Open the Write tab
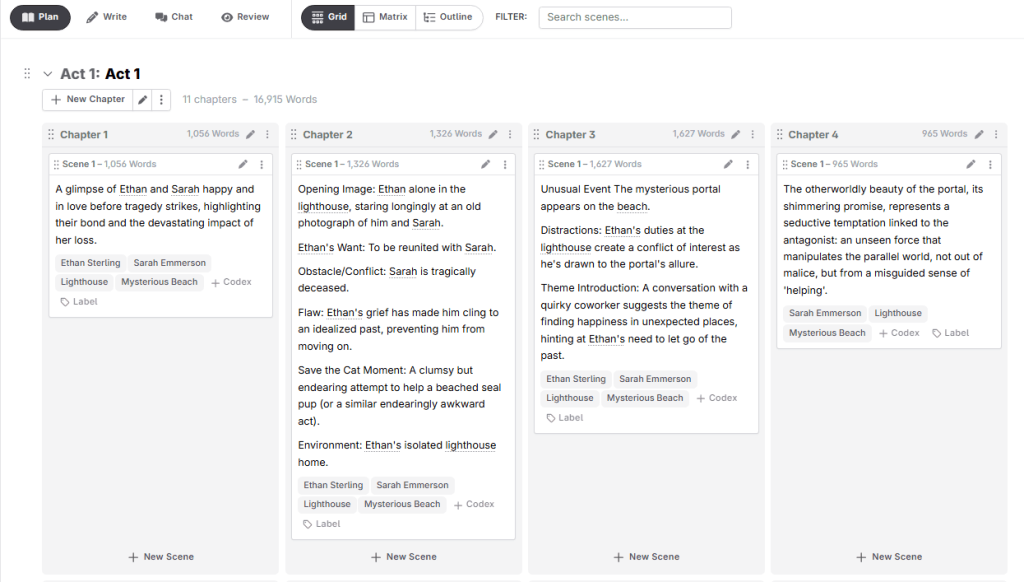 106,17
